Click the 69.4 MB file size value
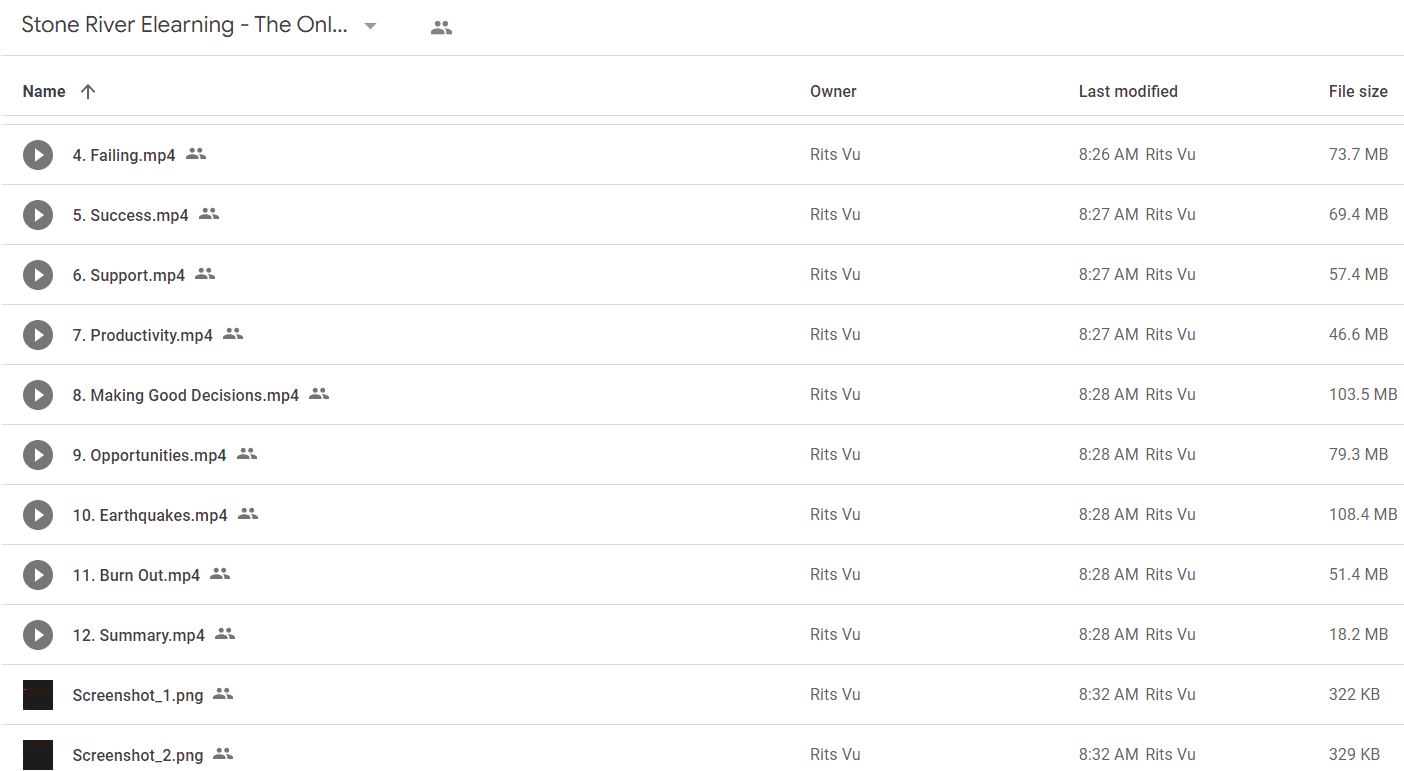The width and height of the screenshot is (1404, 771). 1358,215
